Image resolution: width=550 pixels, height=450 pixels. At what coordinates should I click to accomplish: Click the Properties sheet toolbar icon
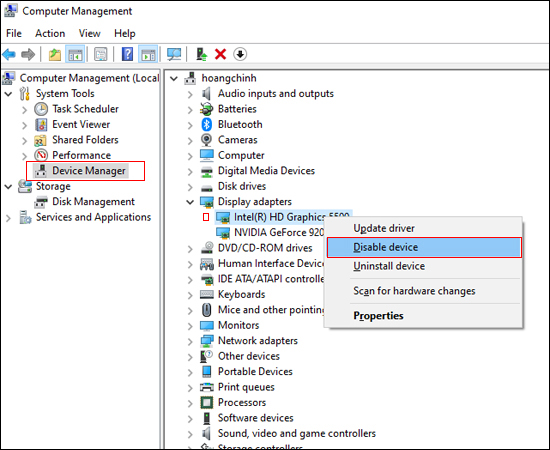101,54
